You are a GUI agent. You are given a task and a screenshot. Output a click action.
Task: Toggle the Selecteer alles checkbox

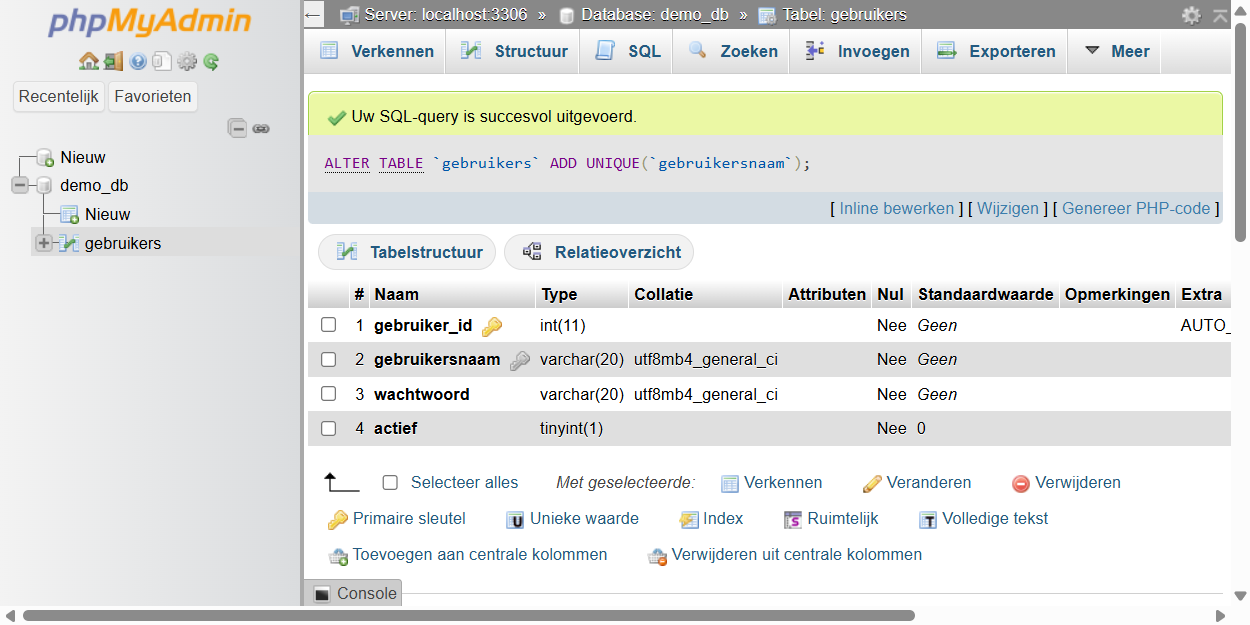(x=390, y=483)
